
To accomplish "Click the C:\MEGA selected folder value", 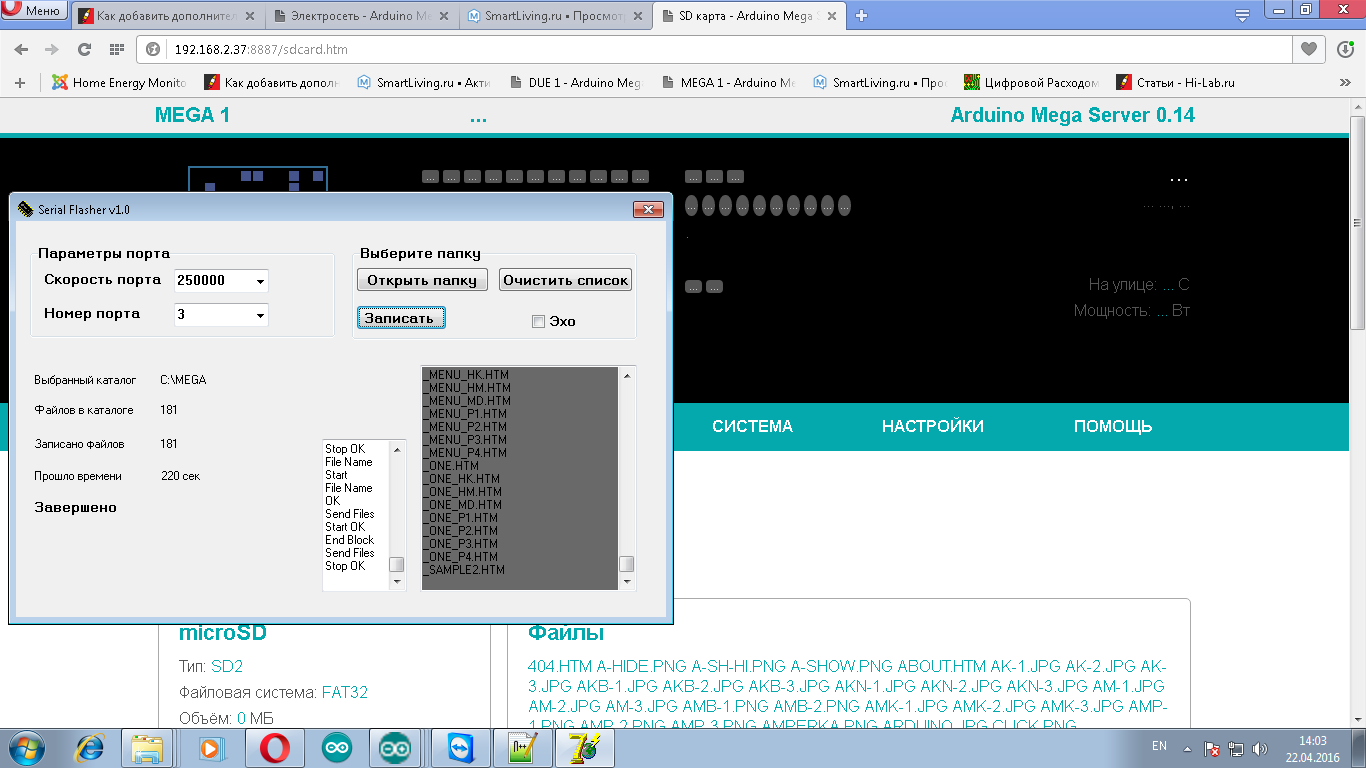I will click(x=183, y=380).
